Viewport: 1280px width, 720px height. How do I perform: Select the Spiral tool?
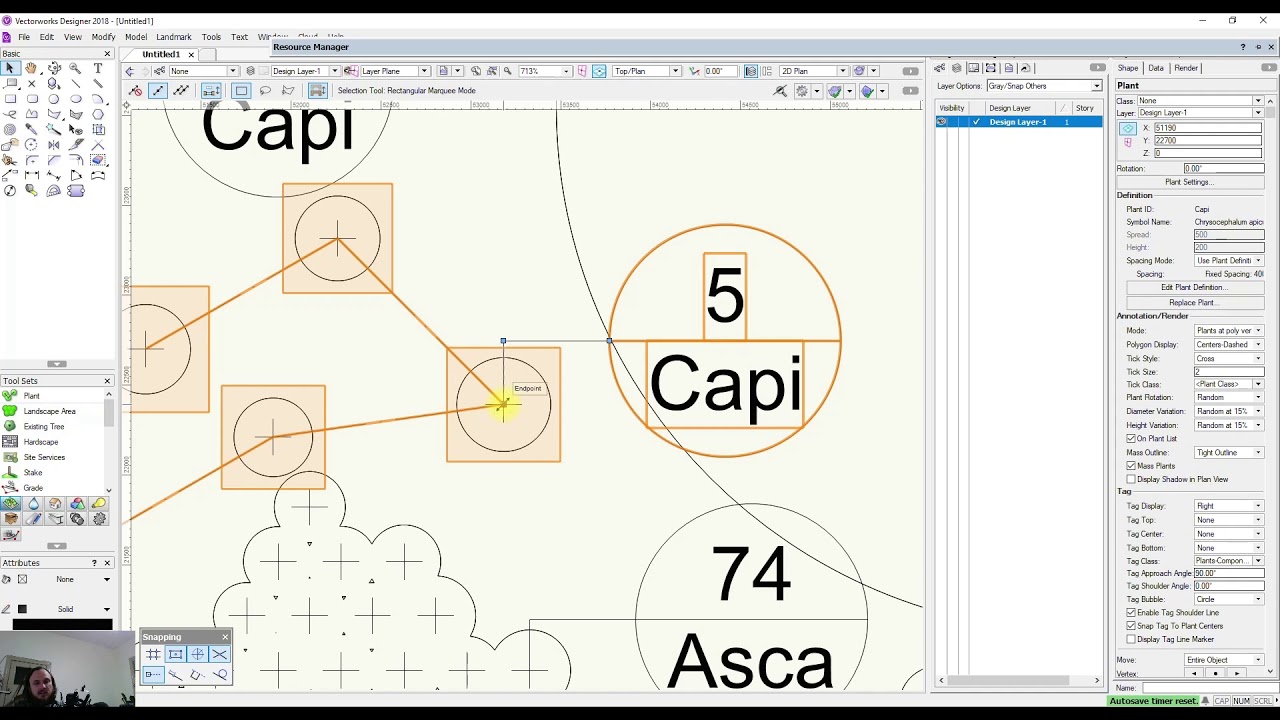coord(10,129)
